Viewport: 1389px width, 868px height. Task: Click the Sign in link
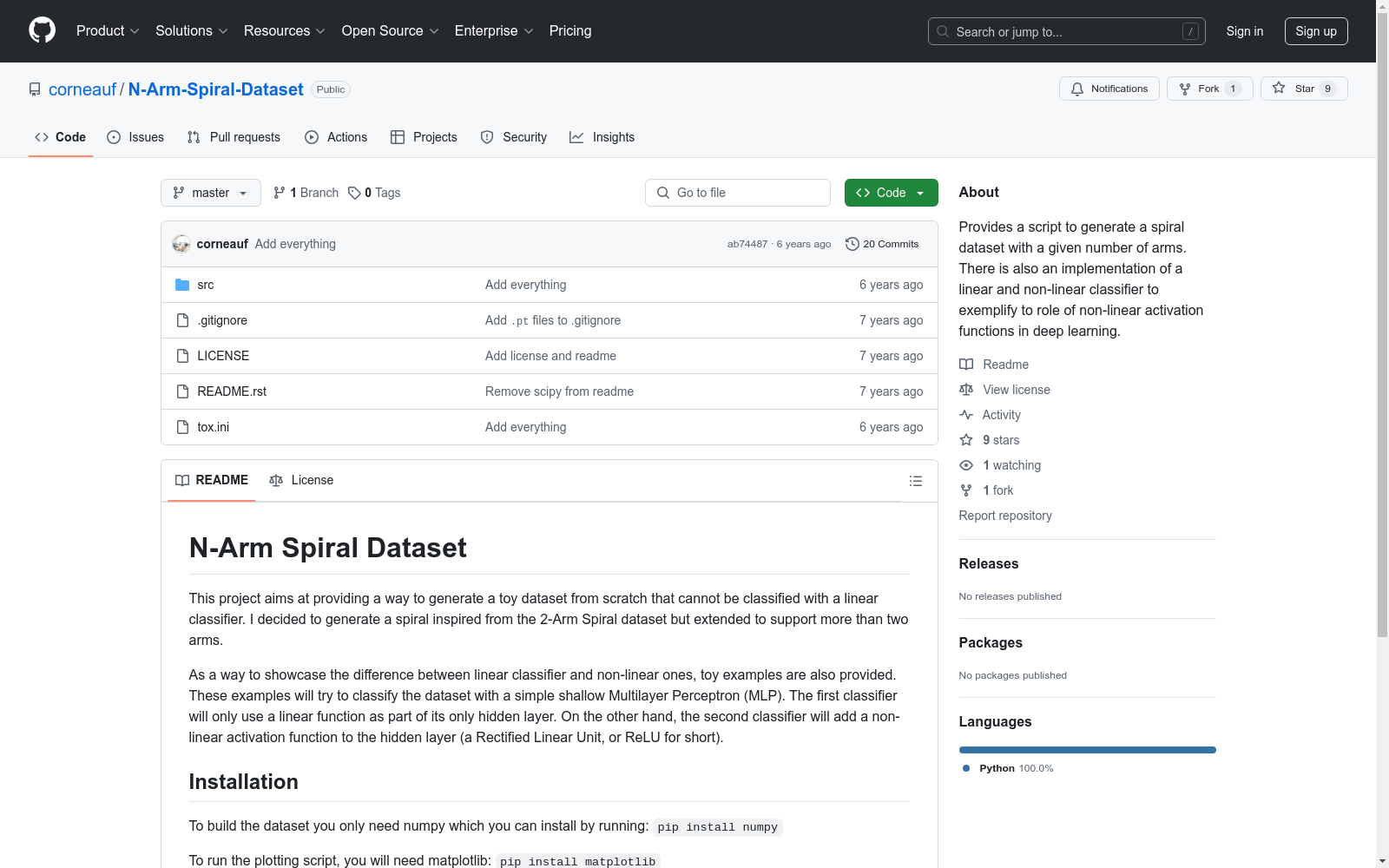pos(1244,31)
